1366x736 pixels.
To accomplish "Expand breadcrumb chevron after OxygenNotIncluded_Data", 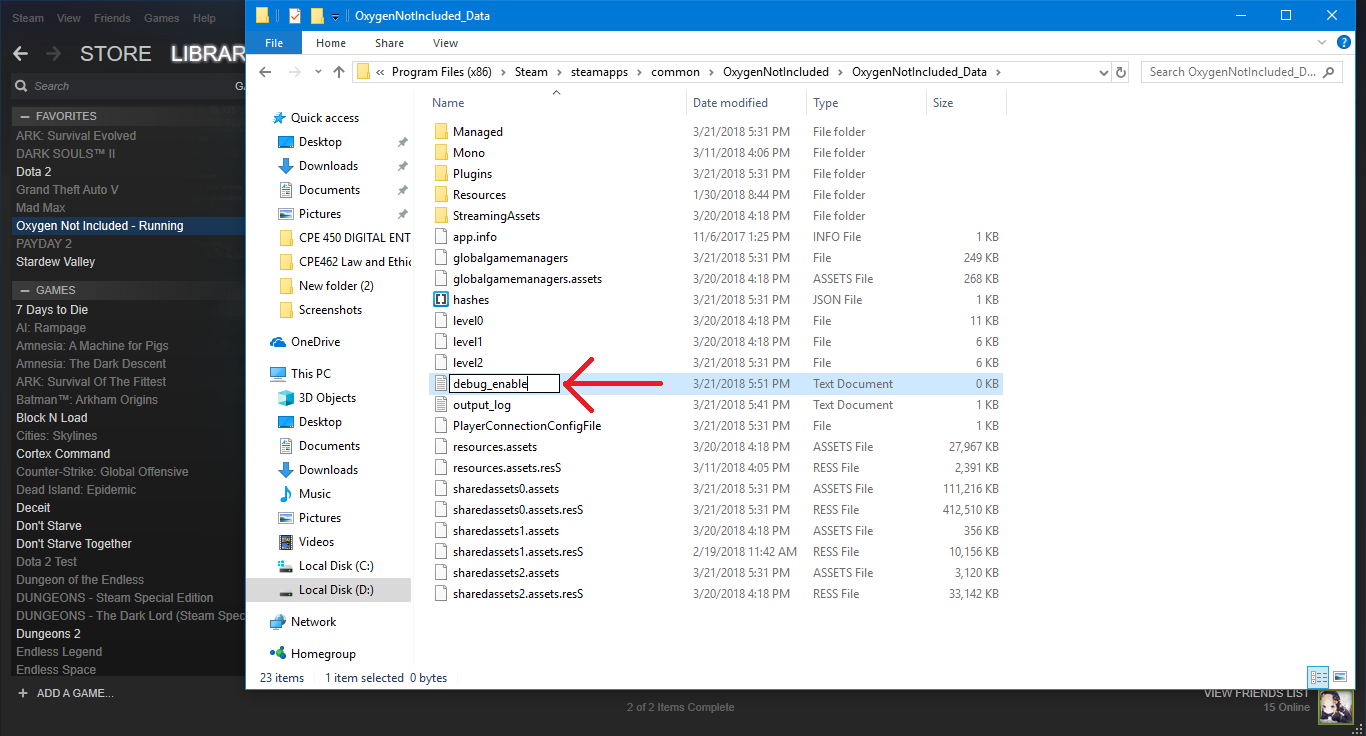I will [x=997, y=72].
